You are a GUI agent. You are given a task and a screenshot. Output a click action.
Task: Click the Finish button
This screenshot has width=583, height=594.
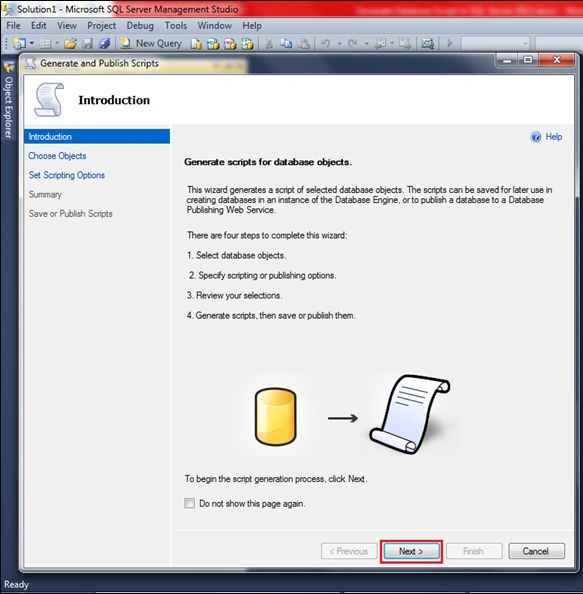point(474,551)
